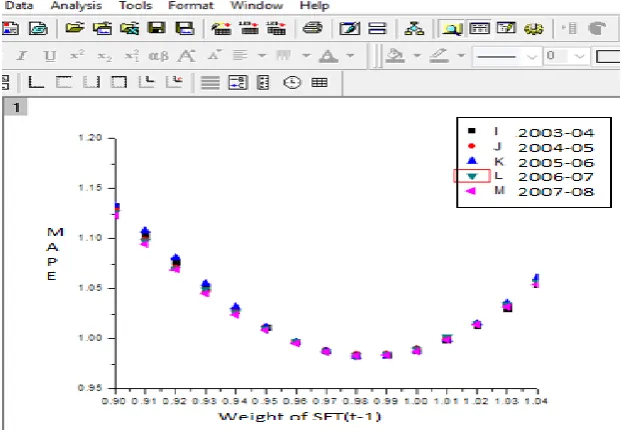Toggle Superscript-Subscript combined formatting
Image resolution: width=621 pixels, height=430 pixels.
[132, 56]
